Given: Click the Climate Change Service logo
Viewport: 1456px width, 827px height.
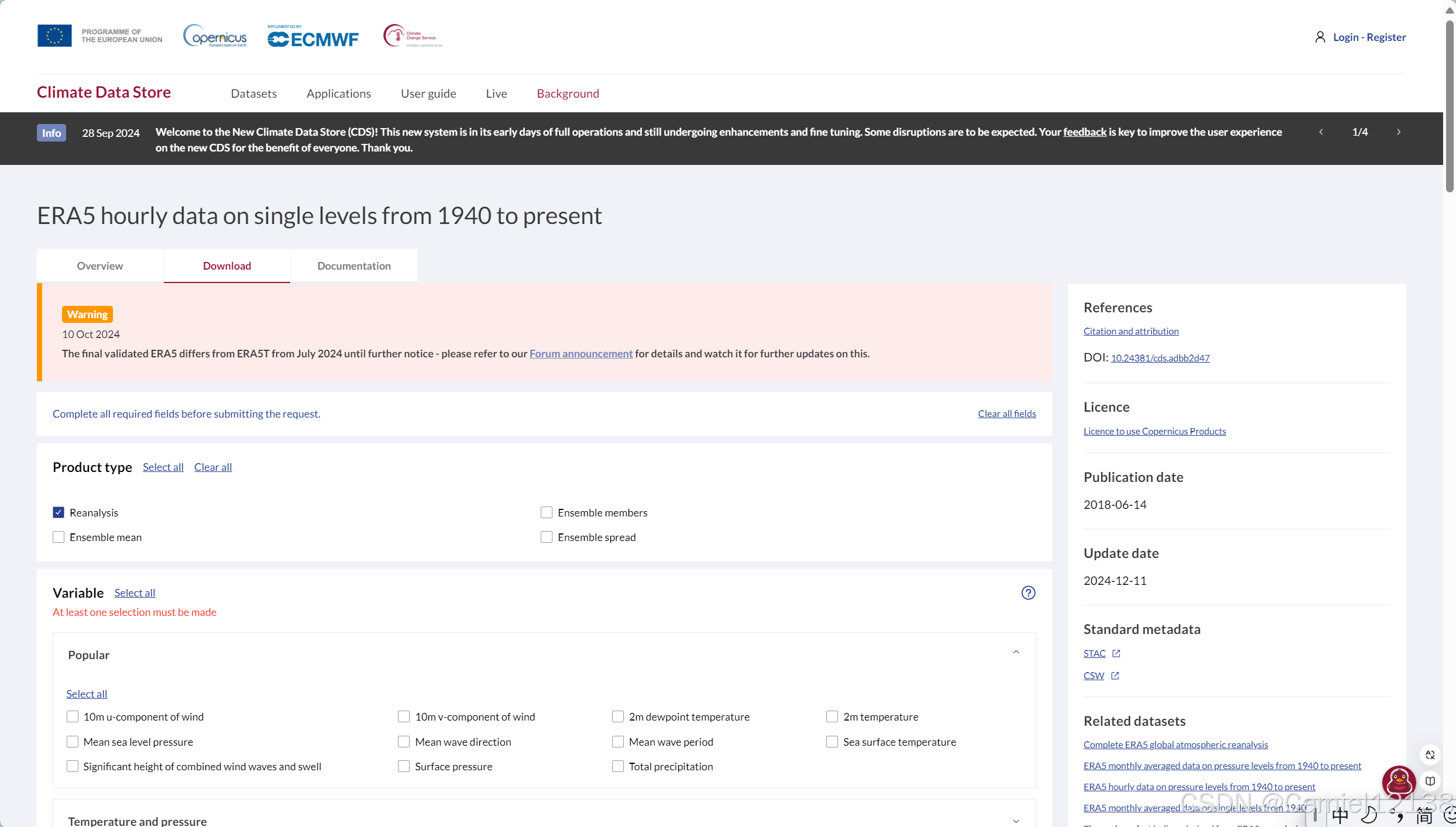Looking at the screenshot, I should pos(413,36).
